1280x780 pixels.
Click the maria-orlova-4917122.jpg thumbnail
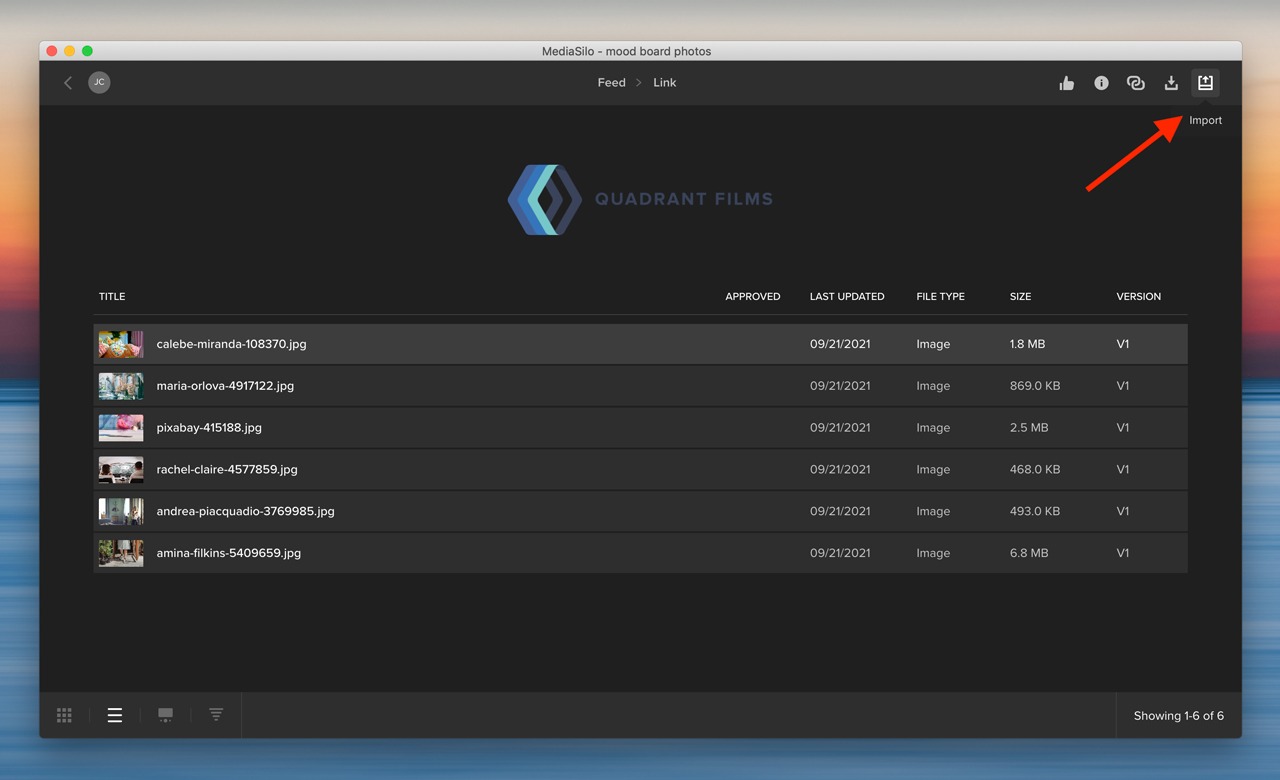[121, 386]
